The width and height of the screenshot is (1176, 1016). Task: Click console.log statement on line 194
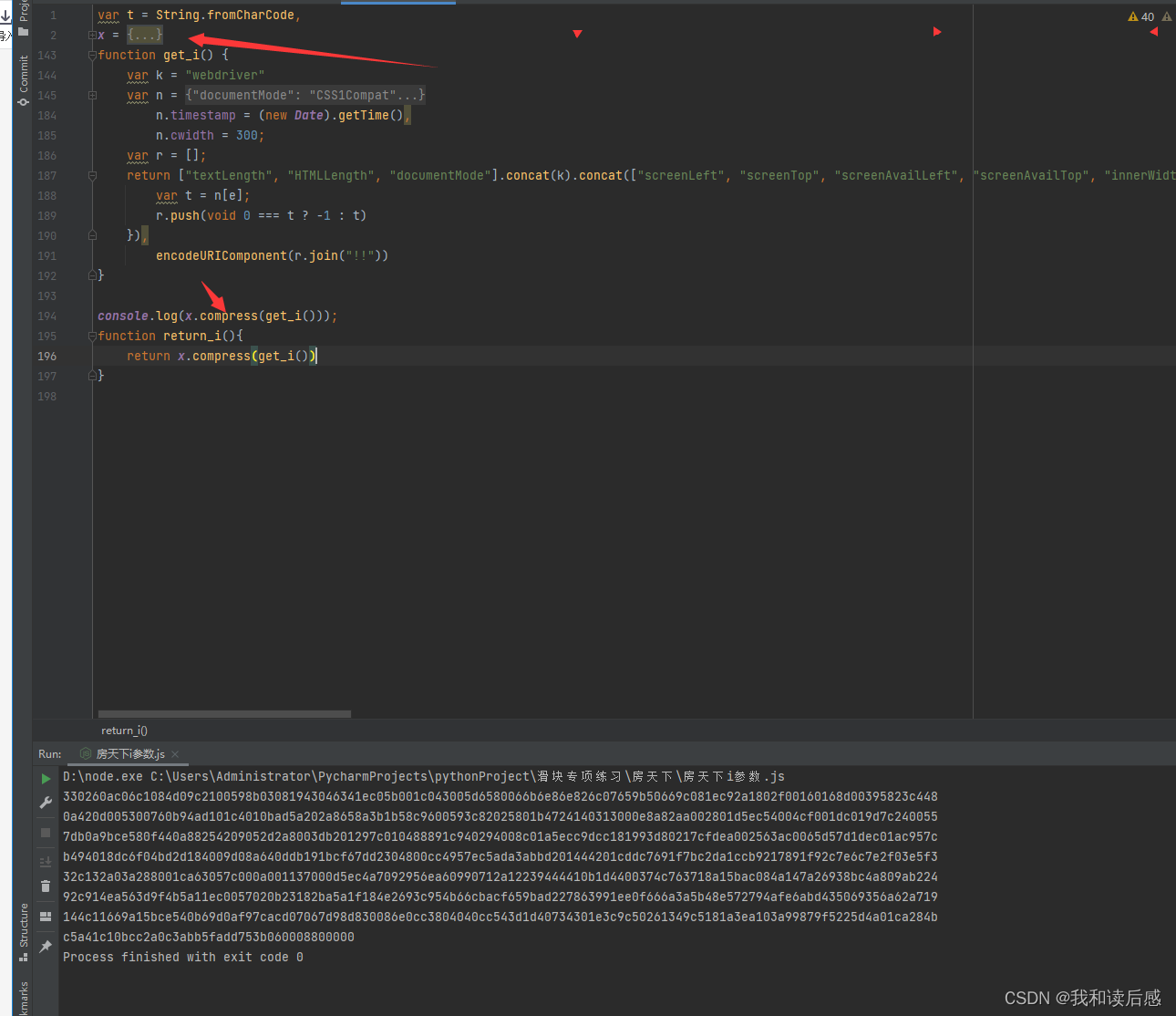click(x=217, y=316)
